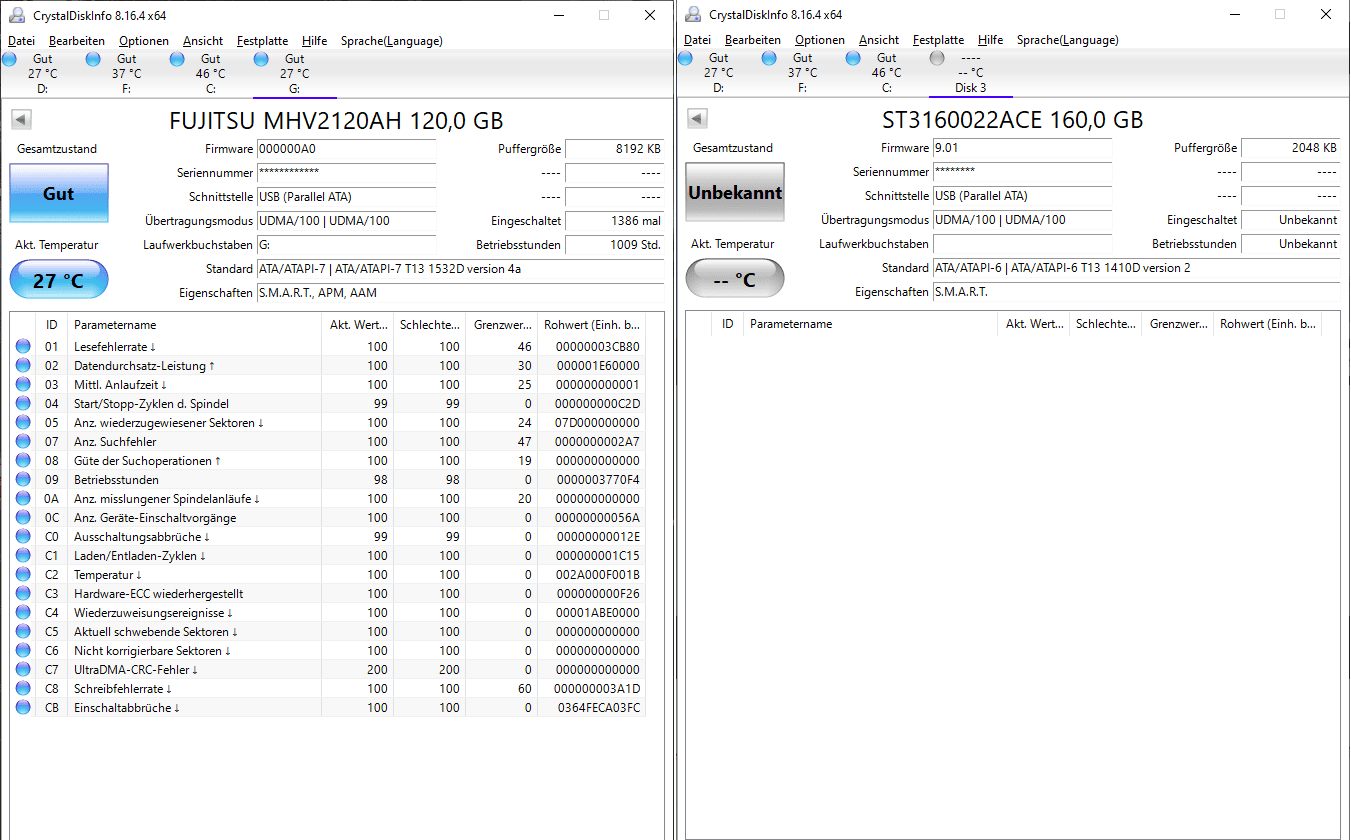Click Eigenschaften field showing S.M.A.R.T., APM, AAM
The image size is (1351, 840).
click(x=460, y=293)
